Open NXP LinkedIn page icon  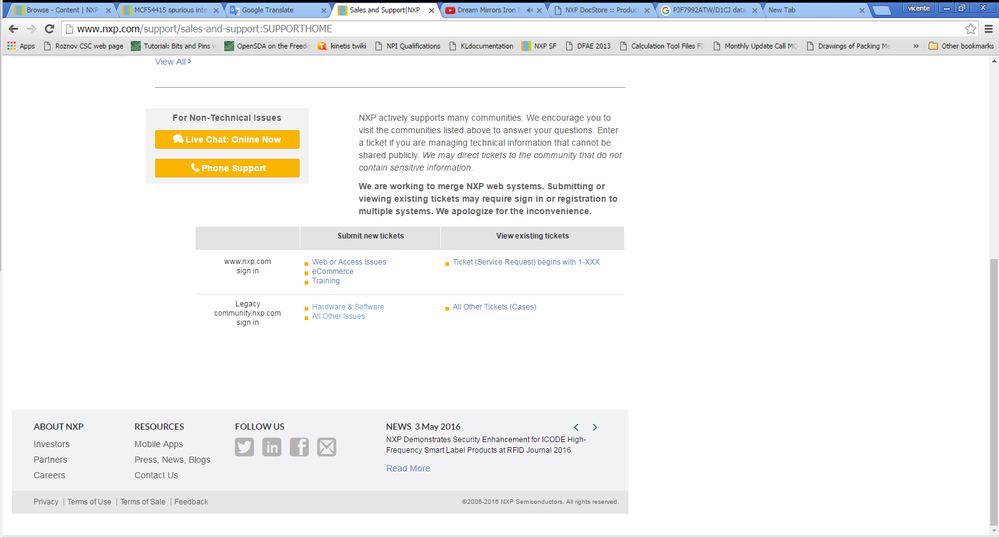coord(271,447)
